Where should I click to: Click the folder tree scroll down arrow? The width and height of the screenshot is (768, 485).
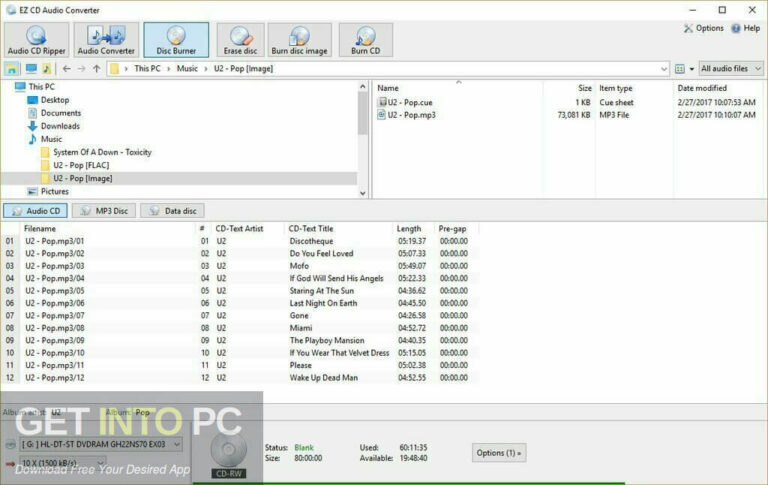coord(362,193)
